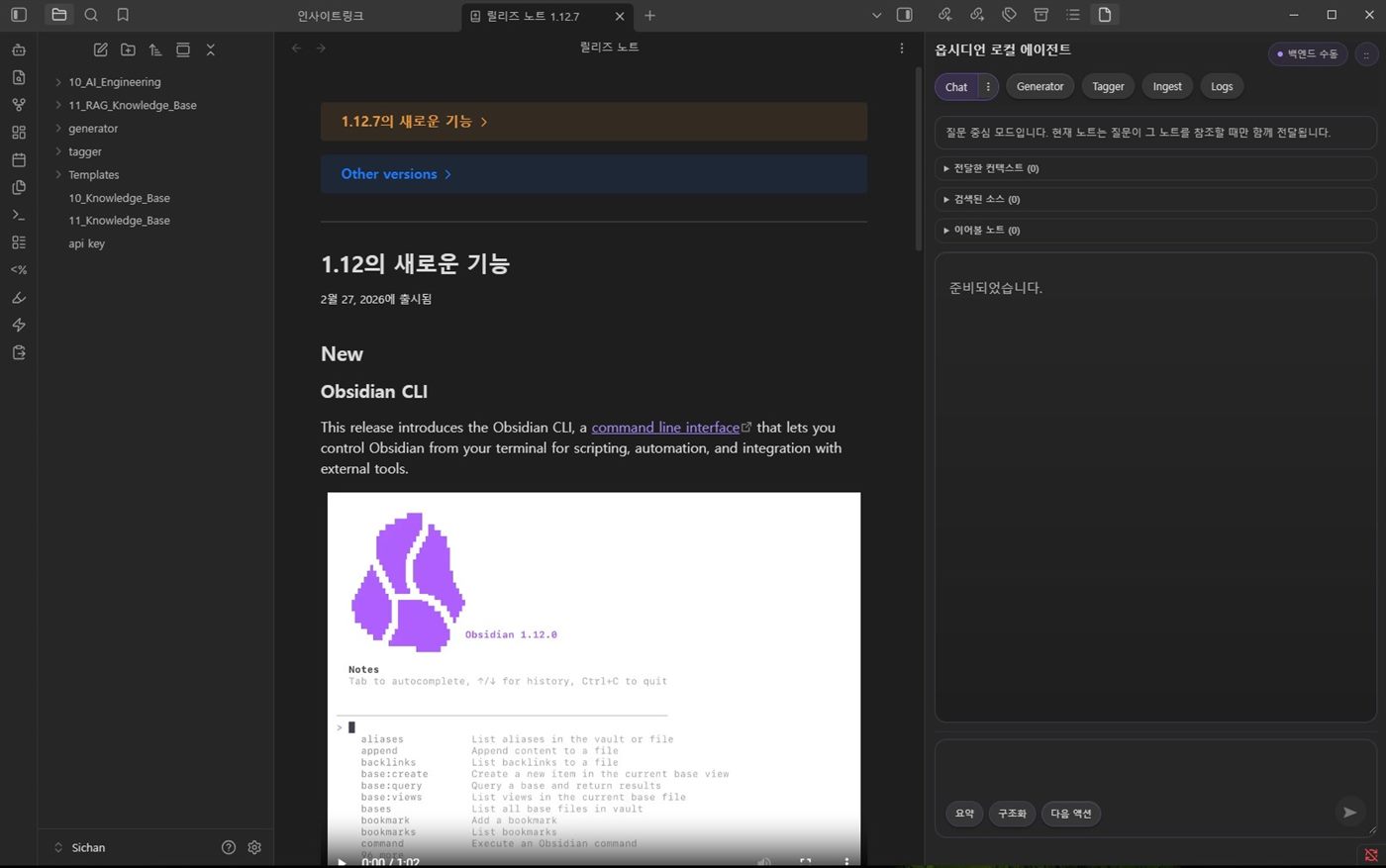Expand the Templates folder in the file tree

click(x=93, y=174)
